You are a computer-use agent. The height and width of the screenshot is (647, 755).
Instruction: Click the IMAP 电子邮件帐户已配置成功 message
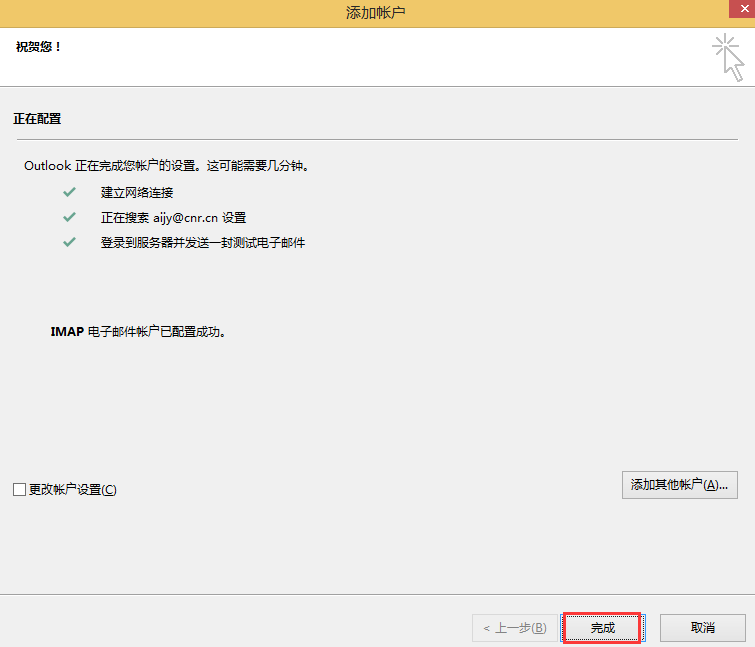coord(138,332)
